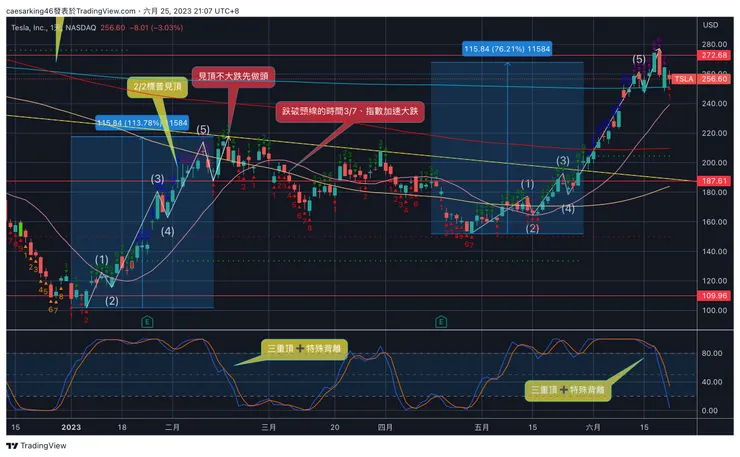
Task: Click the caesarking46 TradingView.com attribution header
Action: 123,10
